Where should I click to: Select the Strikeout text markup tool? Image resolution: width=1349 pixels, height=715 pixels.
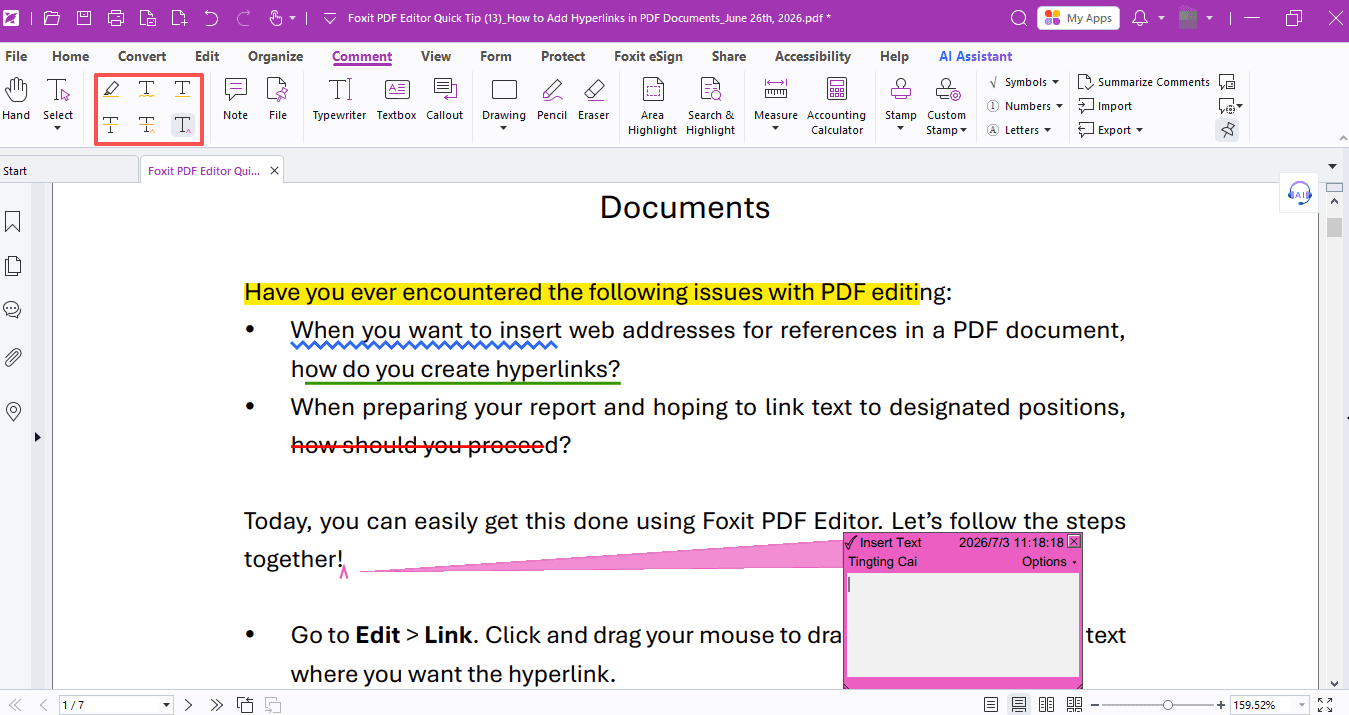(x=111, y=125)
